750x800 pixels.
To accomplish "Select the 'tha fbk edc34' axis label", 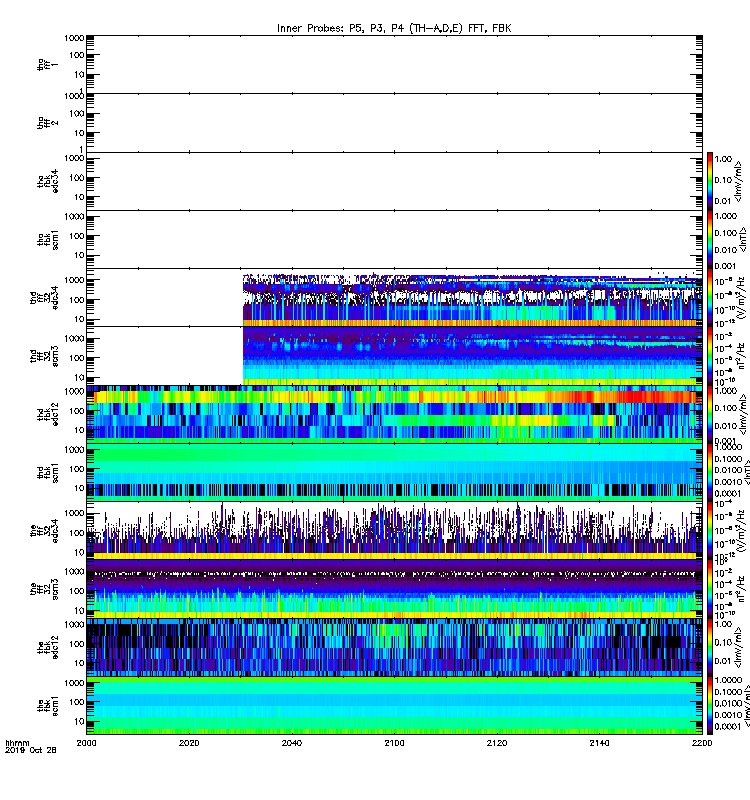I will tap(47, 181).
